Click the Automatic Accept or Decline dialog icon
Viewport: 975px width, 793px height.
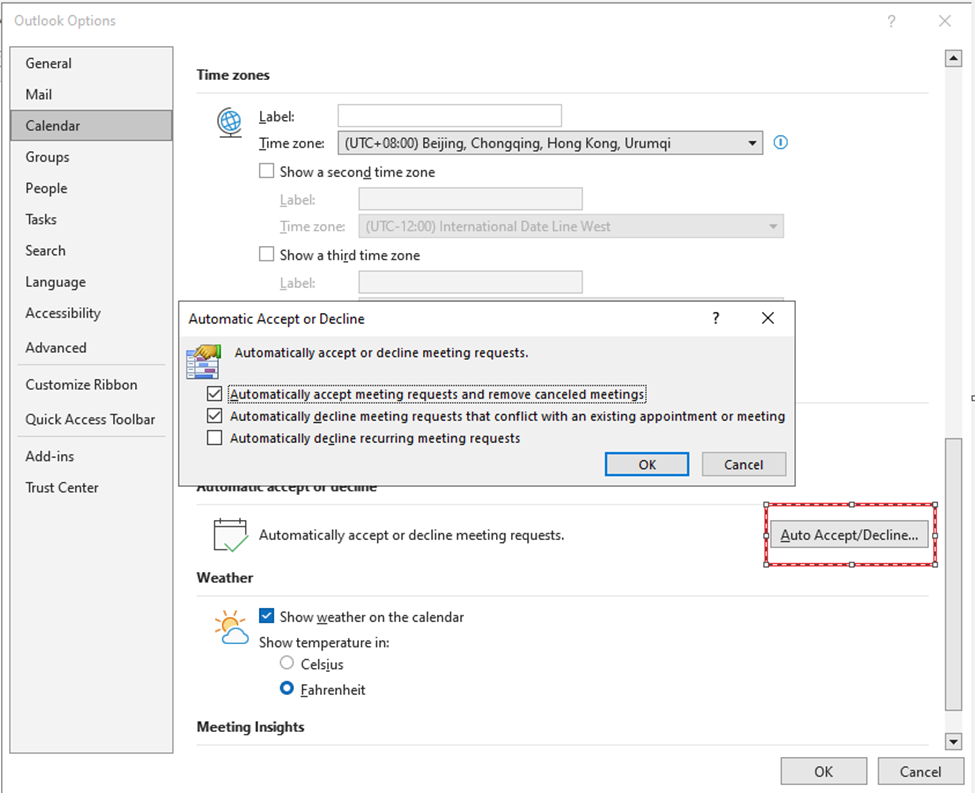(x=203, y=362)
